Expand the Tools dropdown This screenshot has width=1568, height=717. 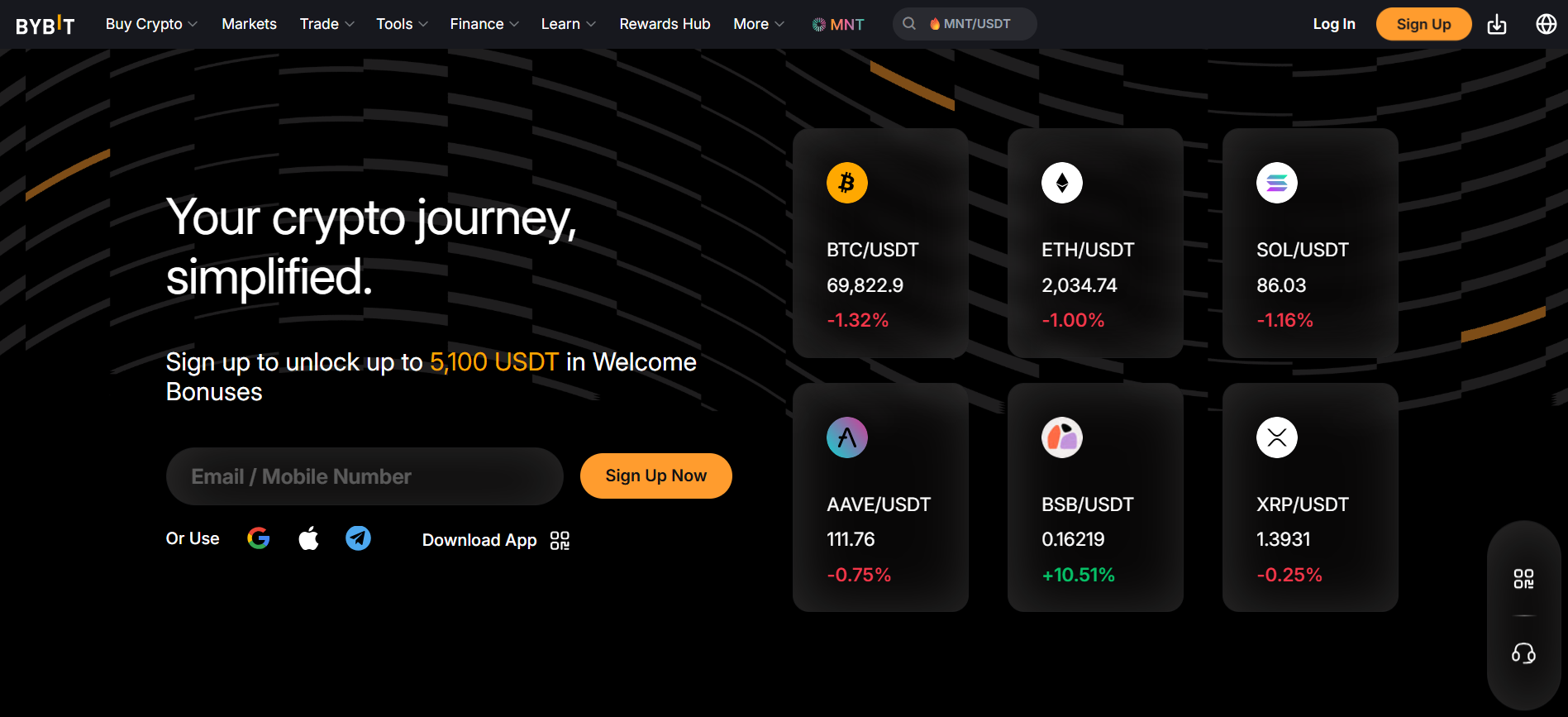click(402, 24)
